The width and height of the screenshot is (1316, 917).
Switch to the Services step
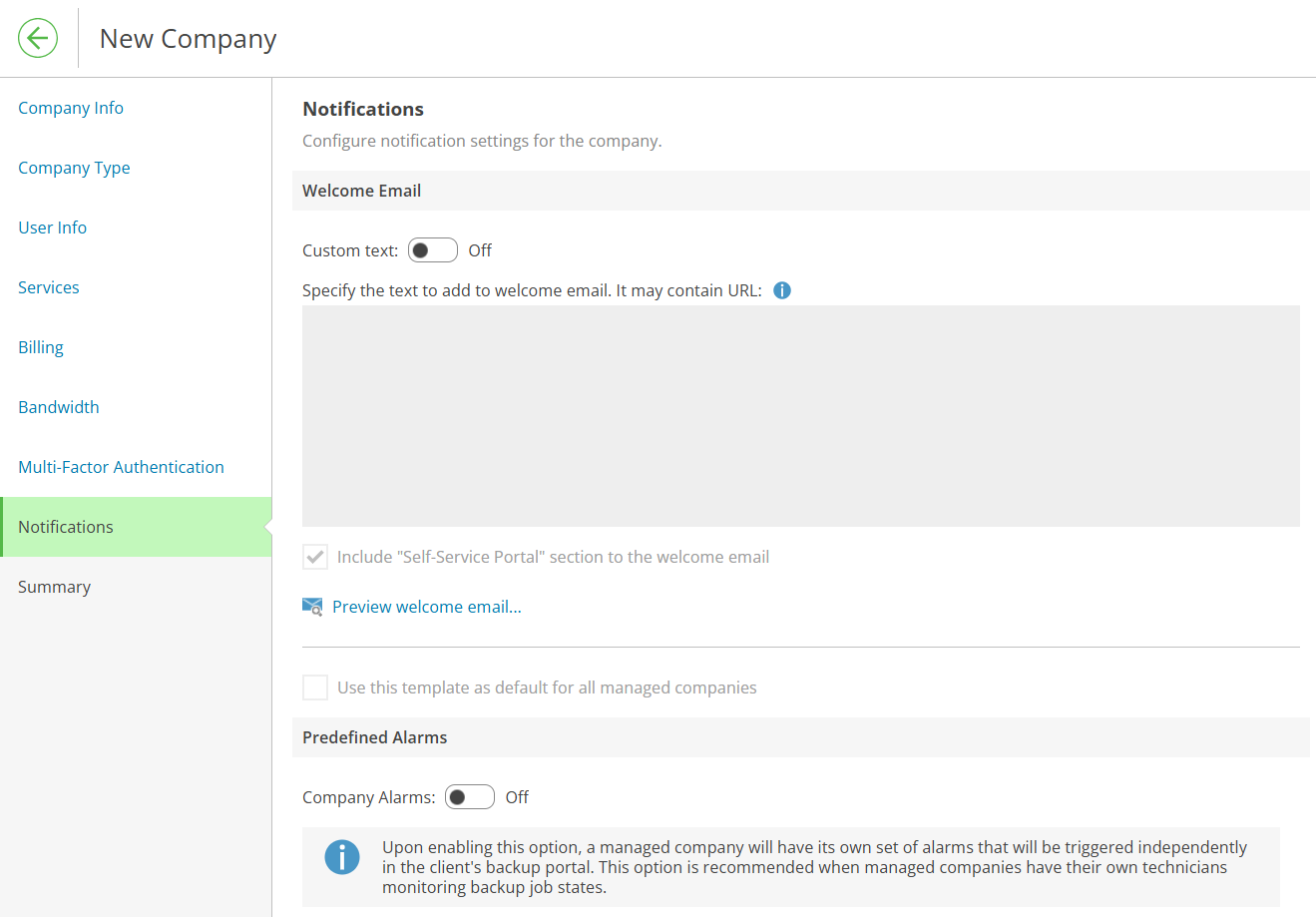49,287
